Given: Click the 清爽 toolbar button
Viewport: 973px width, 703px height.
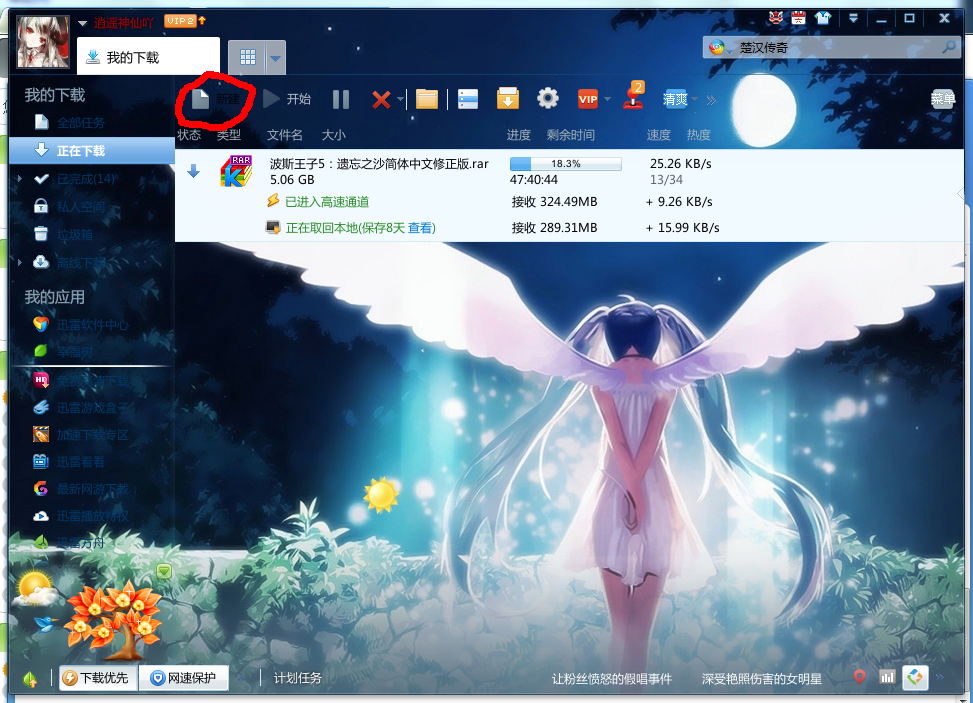Looking at the screenshot, I should [x=675, y=99].
